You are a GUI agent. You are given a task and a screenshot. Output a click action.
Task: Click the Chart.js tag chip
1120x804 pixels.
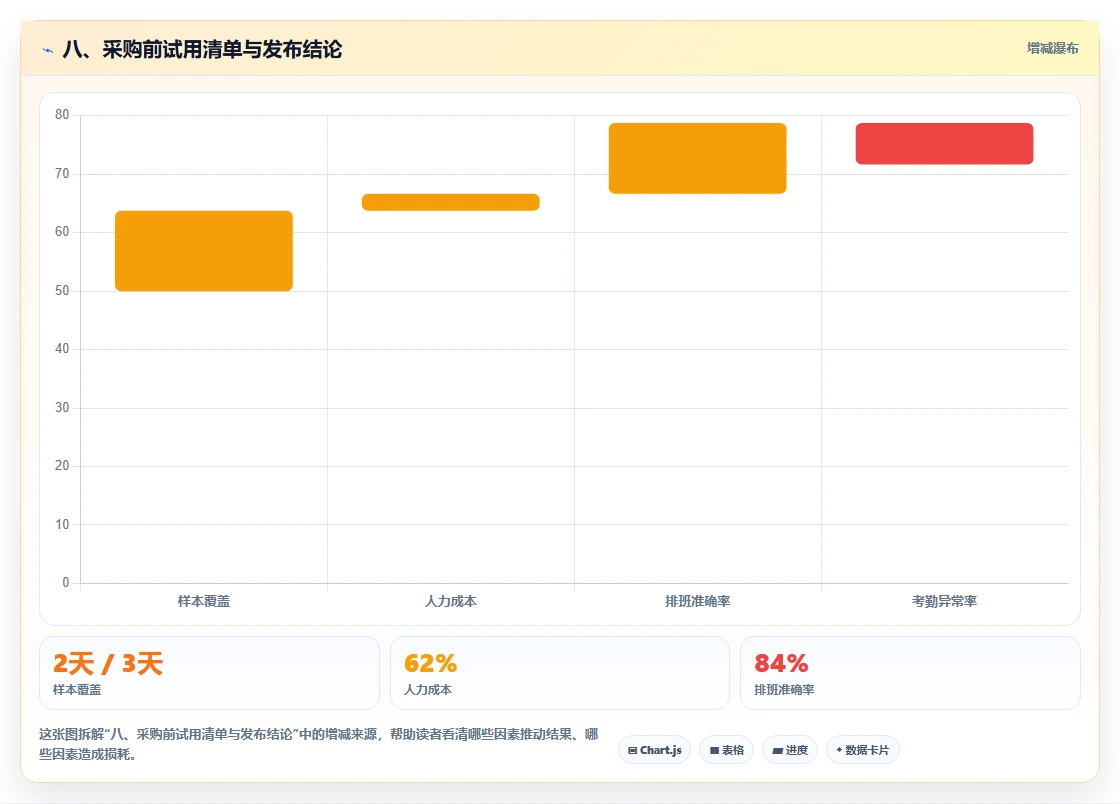point(654,750)
